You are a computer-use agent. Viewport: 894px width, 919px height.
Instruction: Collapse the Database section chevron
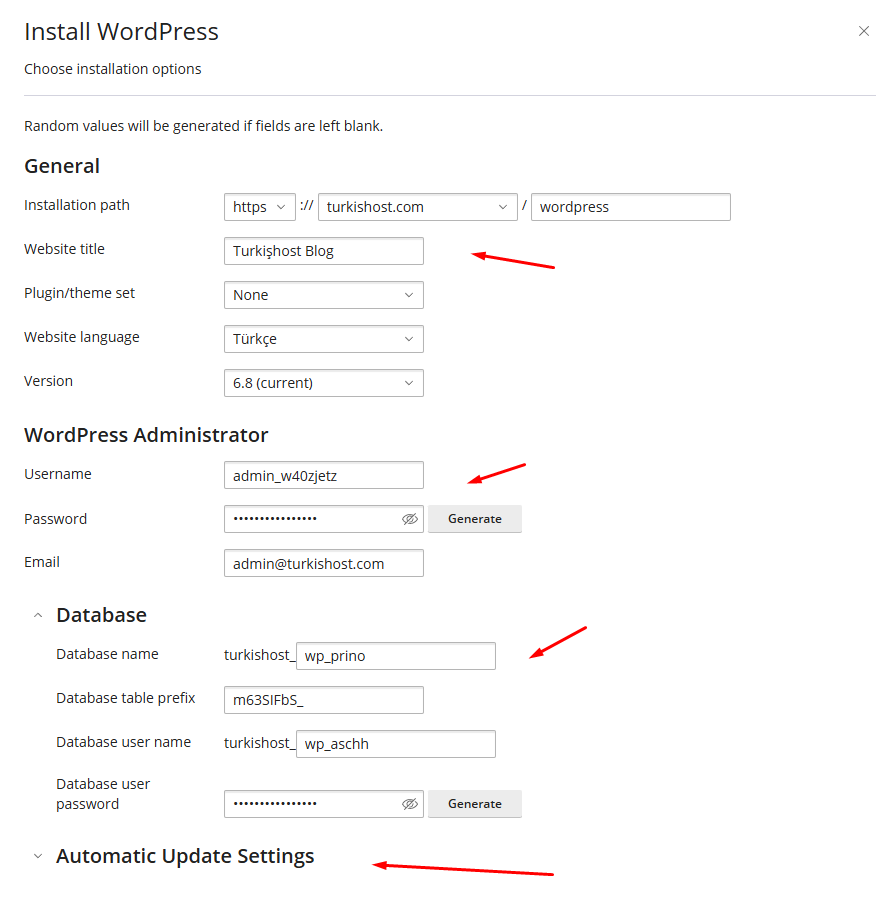(x=38, y=615)
